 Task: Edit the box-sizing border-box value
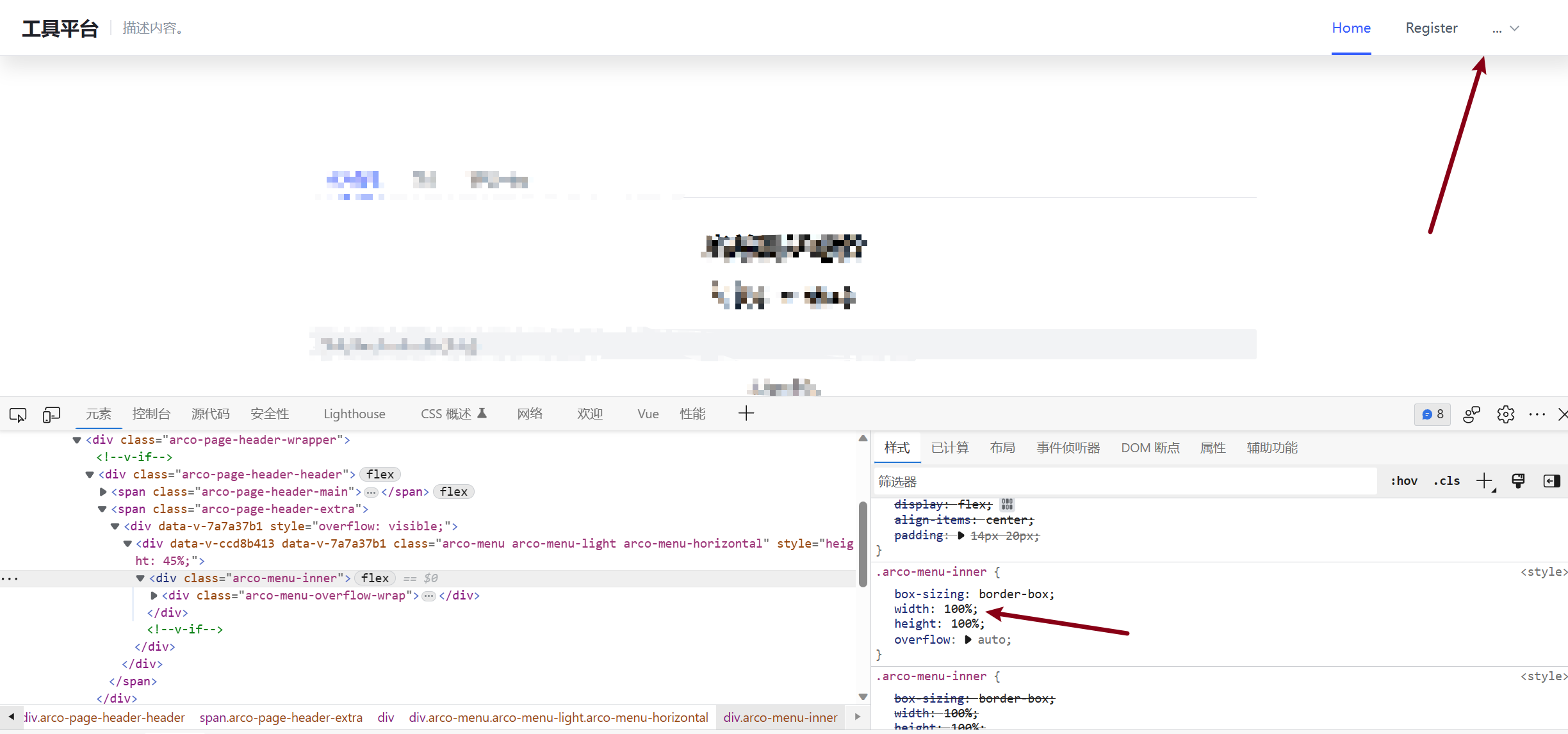tap(1013, 594)
